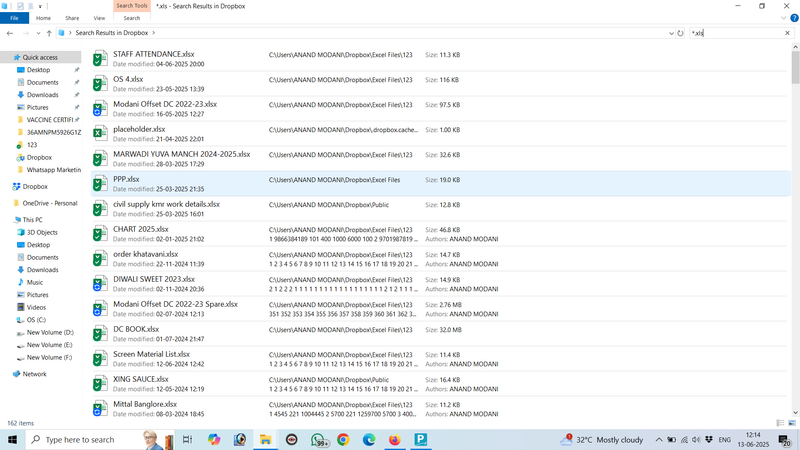Screen dimensions: 800x450
Task: Click the Up arrow navigation icon
Action: [49, 33]
